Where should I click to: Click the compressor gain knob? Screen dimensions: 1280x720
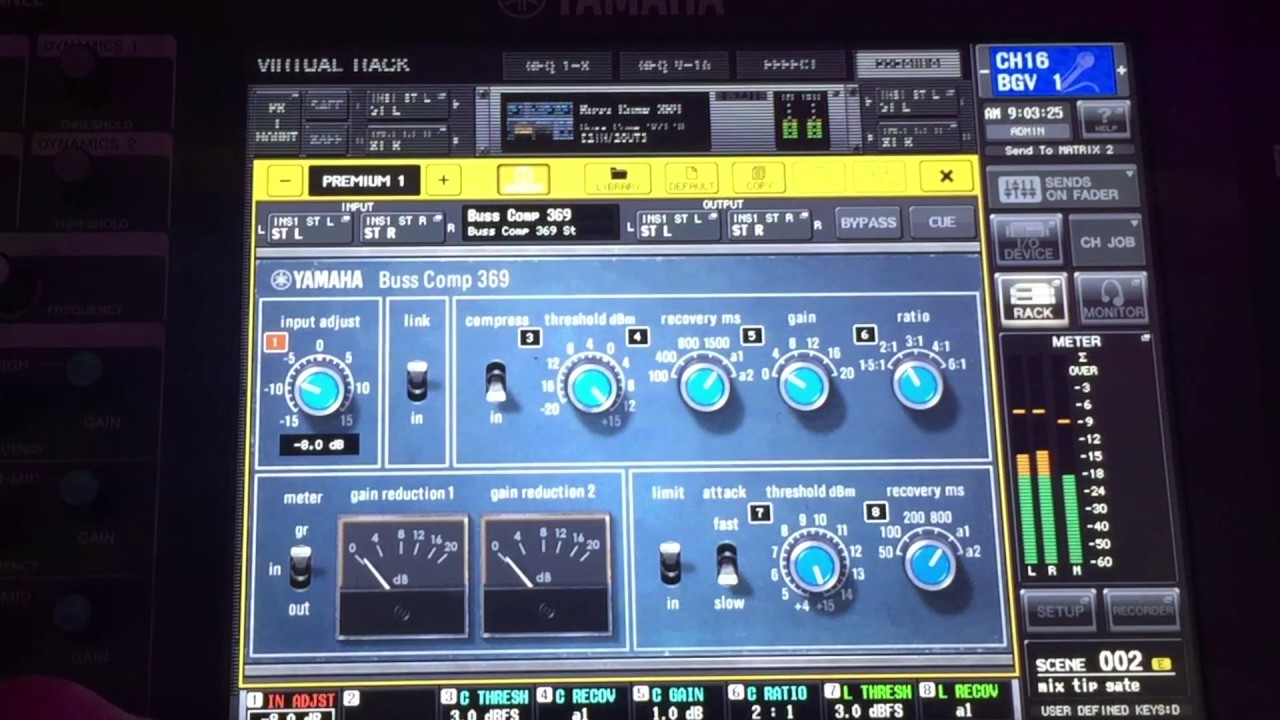[x=804, y=385]
